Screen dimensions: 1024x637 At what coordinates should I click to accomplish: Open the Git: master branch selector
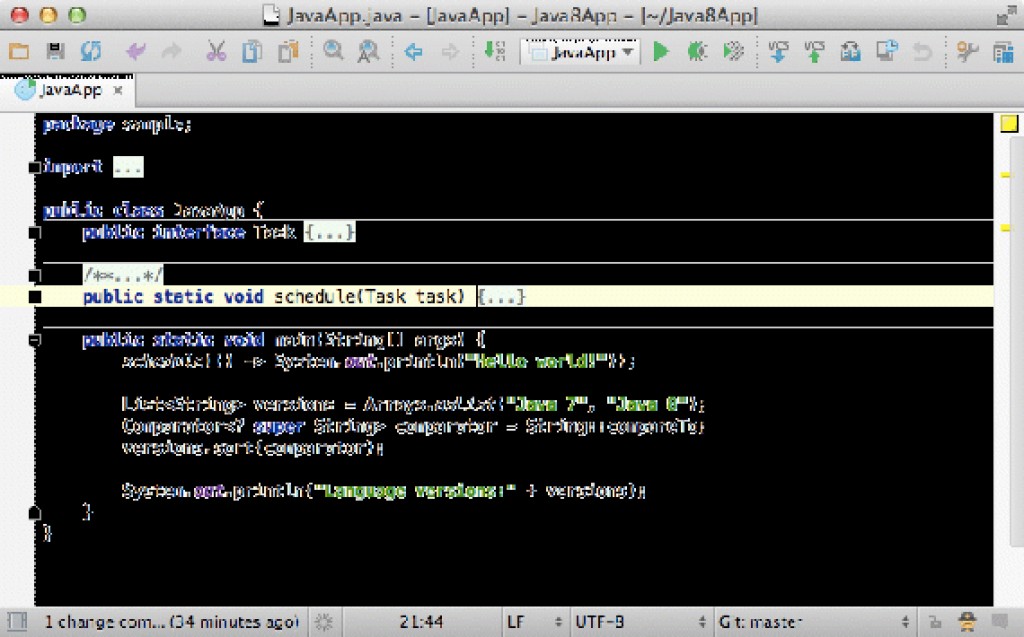(814, 621)
